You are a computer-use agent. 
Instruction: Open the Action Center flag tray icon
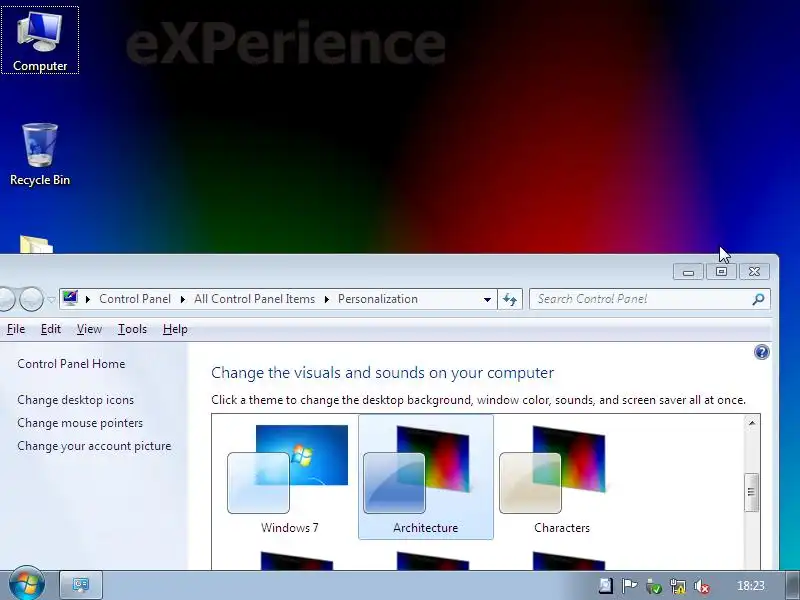pyautogui.click(x=629, y=586)
